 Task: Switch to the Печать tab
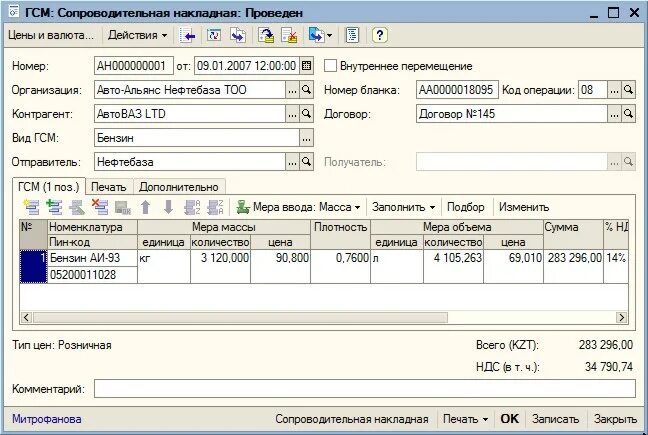[109, 187]
